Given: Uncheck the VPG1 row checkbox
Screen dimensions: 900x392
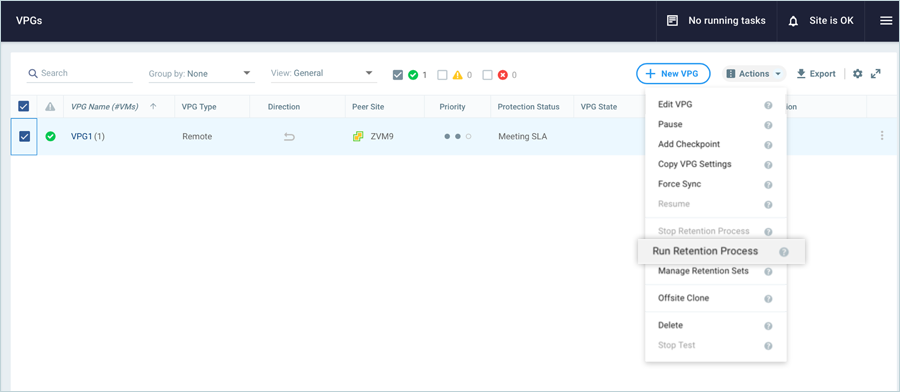Looking at the screenshot, I should point(24,137).
